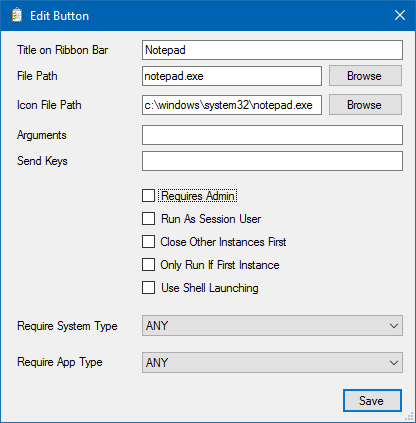
Task: Open the Require System Type dropdown
Action: [272, 326]
